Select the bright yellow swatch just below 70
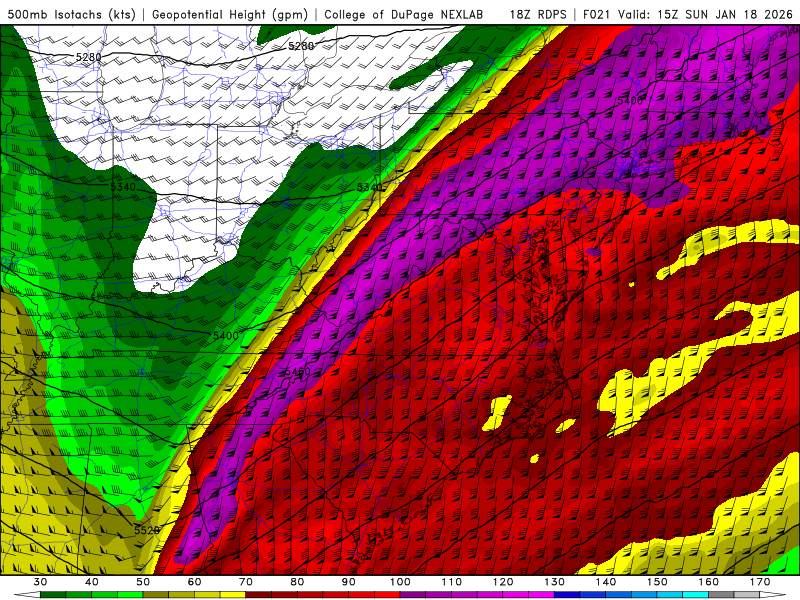This screenshot has width=800, height=600. coord(233,595)
